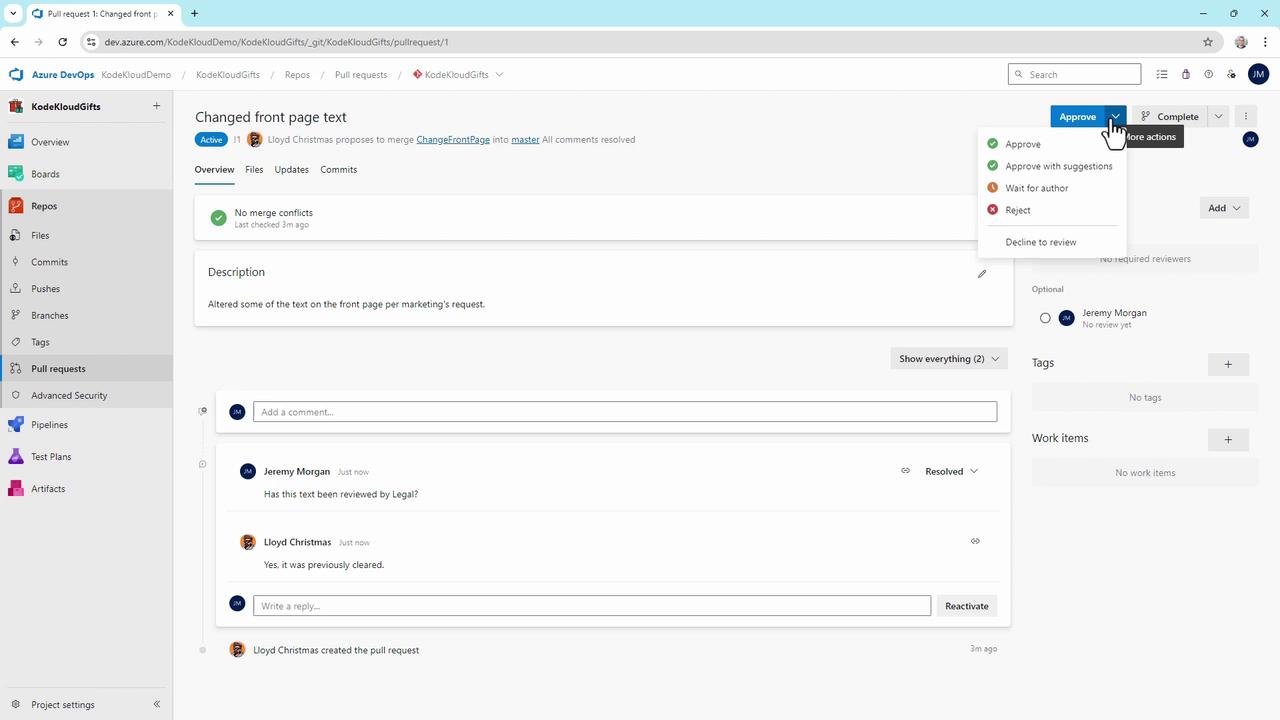
Task: Select Wait for author
Action: click(1052, 188)
